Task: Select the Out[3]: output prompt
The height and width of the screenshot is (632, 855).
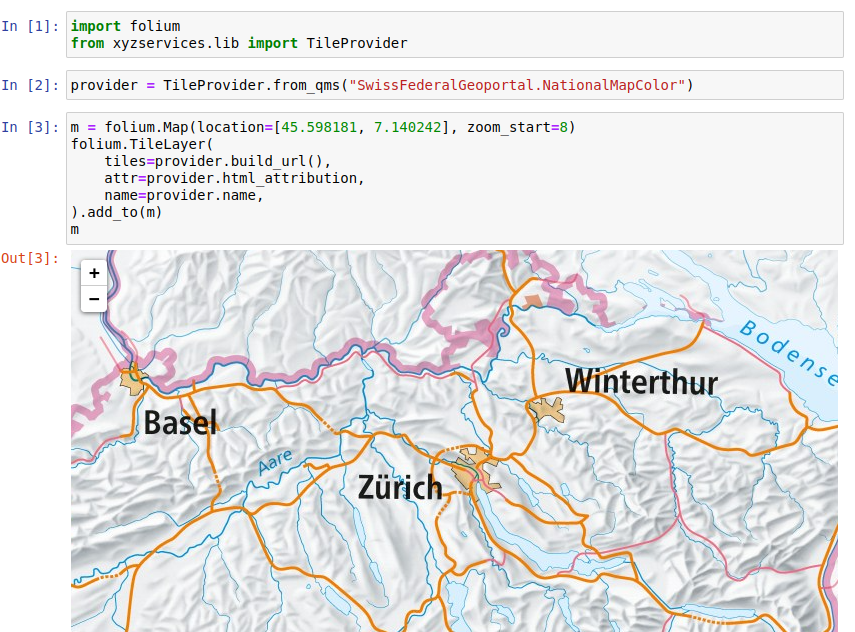Action: 30,258
